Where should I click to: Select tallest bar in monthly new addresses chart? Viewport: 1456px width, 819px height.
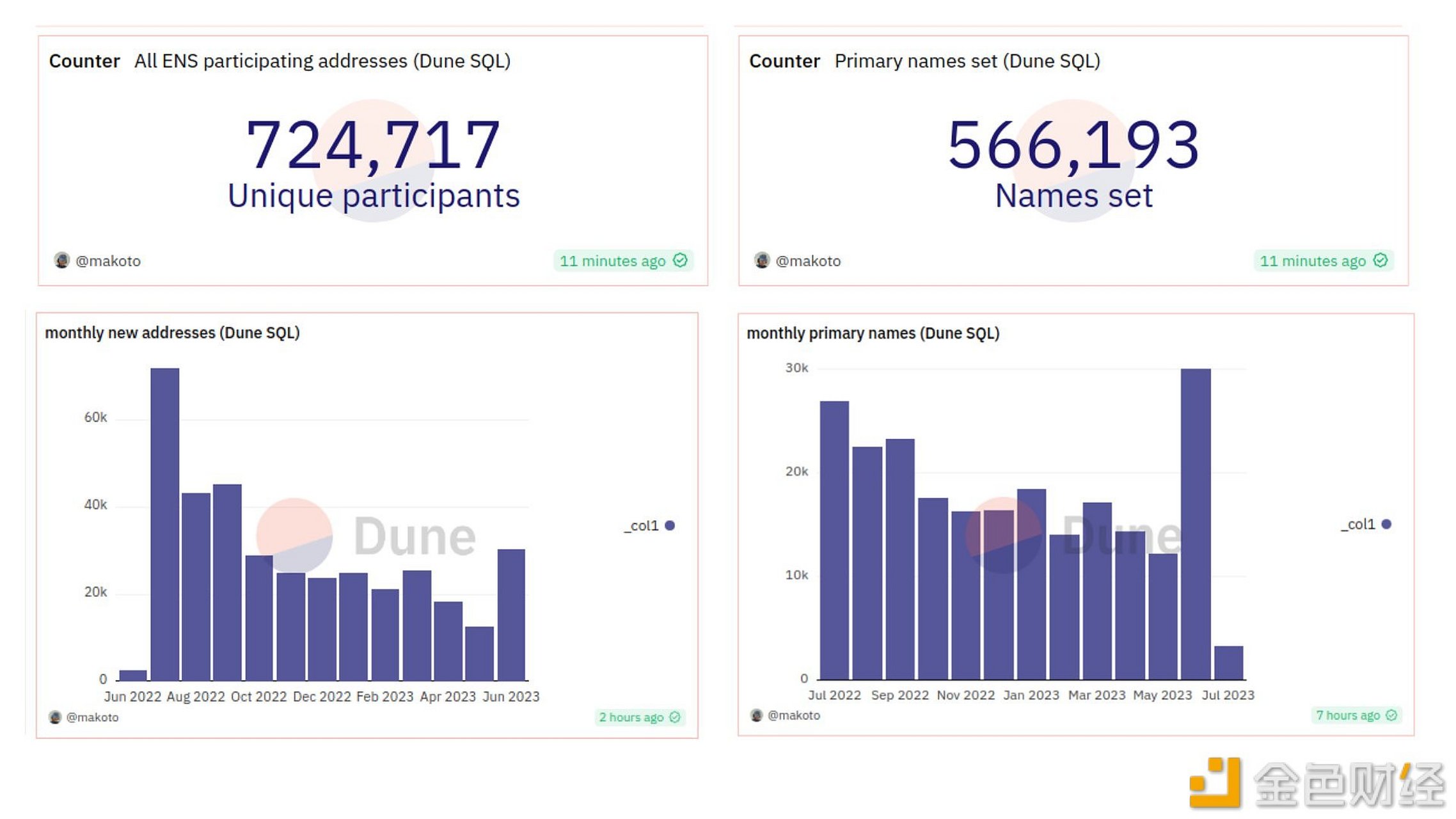(x=165, y=524)
